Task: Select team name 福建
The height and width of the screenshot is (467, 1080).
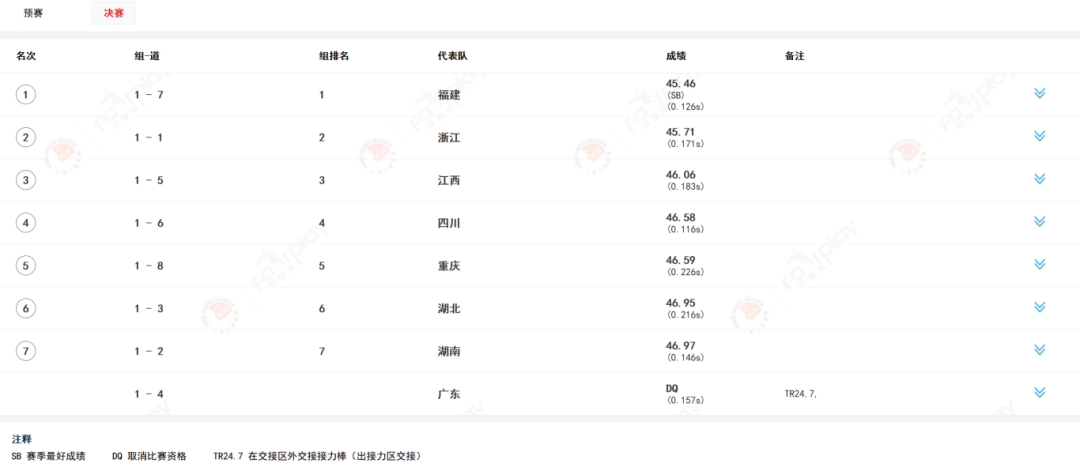Action: (x=449, y=95)
